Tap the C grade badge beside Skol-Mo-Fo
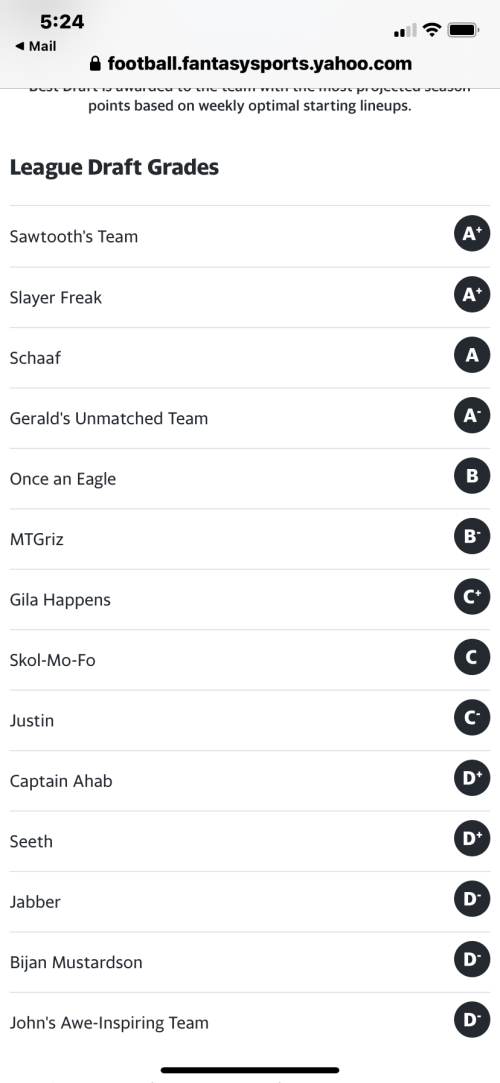 pyautogui.click(x=472, y=657)
